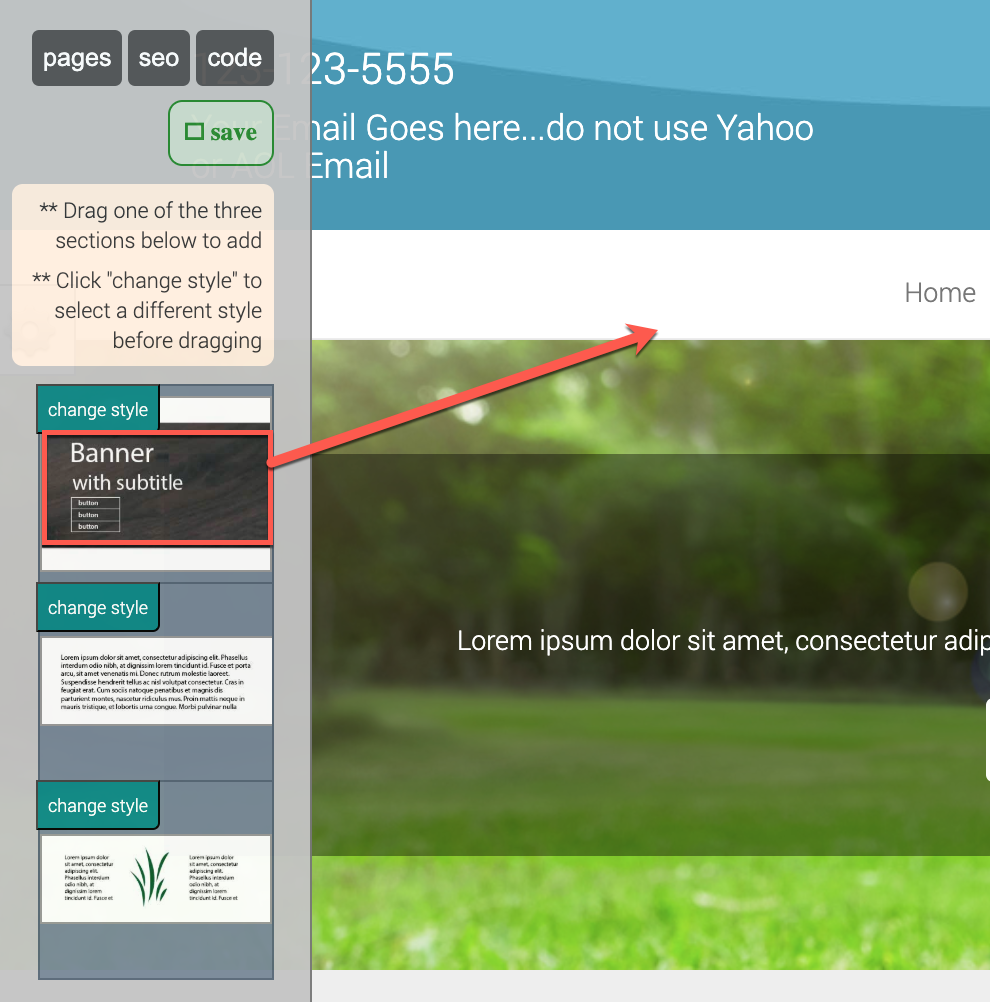990x1002 pixels.
Task: Click the 23-5555 phone number in header
Action: (380, 69)
